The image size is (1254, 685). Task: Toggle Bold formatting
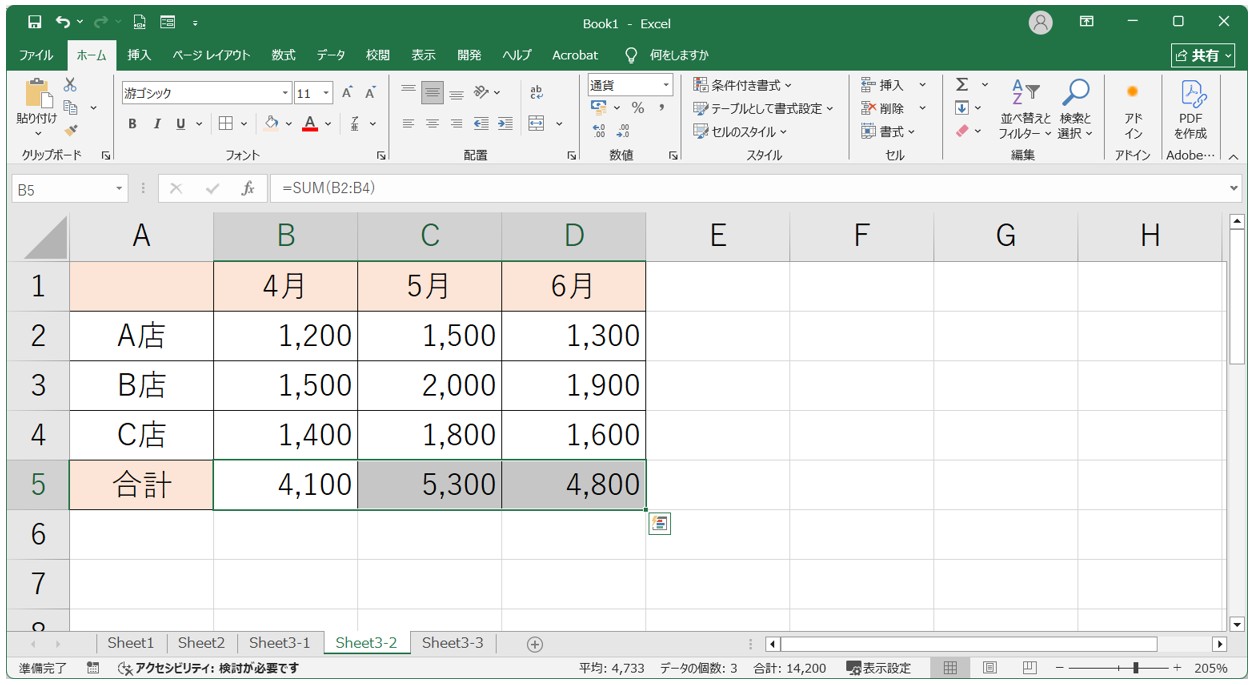click(x=132, y=124)
